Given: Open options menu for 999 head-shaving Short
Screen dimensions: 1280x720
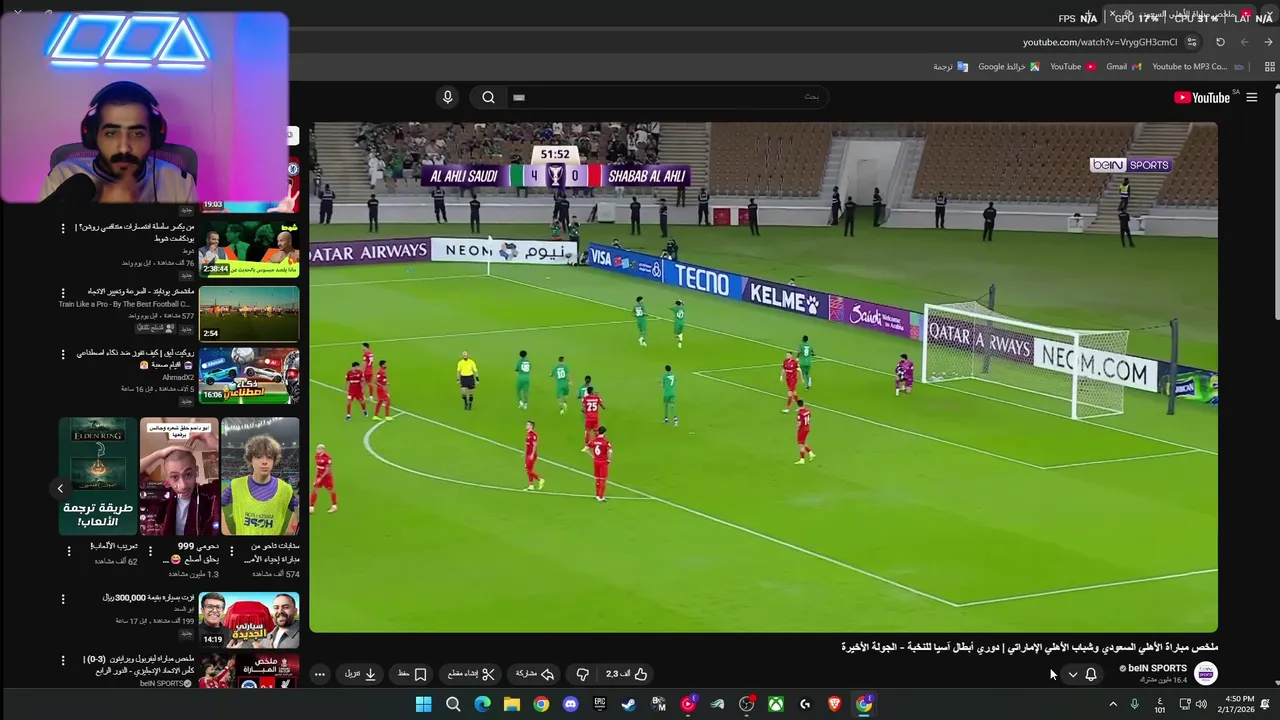Looking at the screenshot, I should click(x=151, y=551).
